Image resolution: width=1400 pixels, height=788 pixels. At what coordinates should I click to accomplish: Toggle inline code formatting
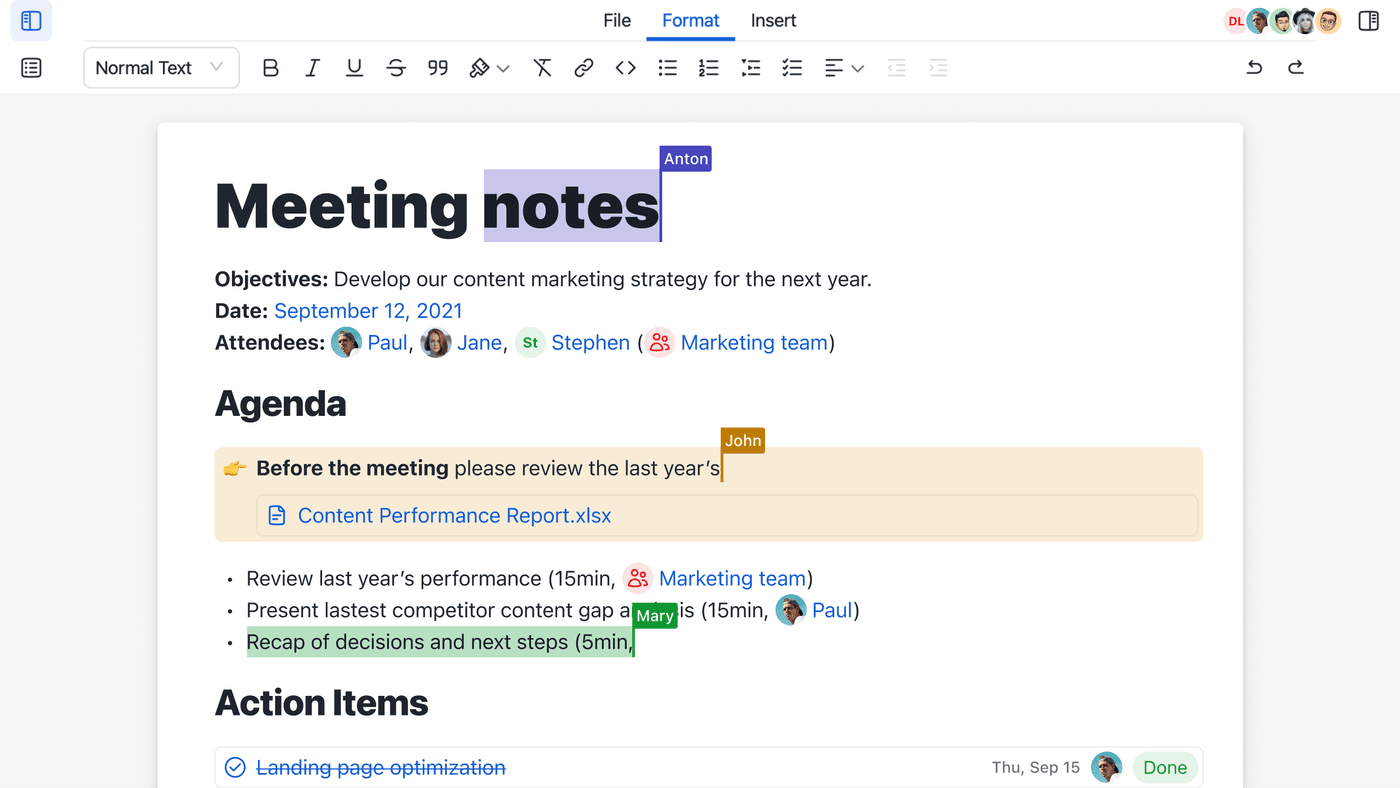pyautogui.click(x=626, y=68)
